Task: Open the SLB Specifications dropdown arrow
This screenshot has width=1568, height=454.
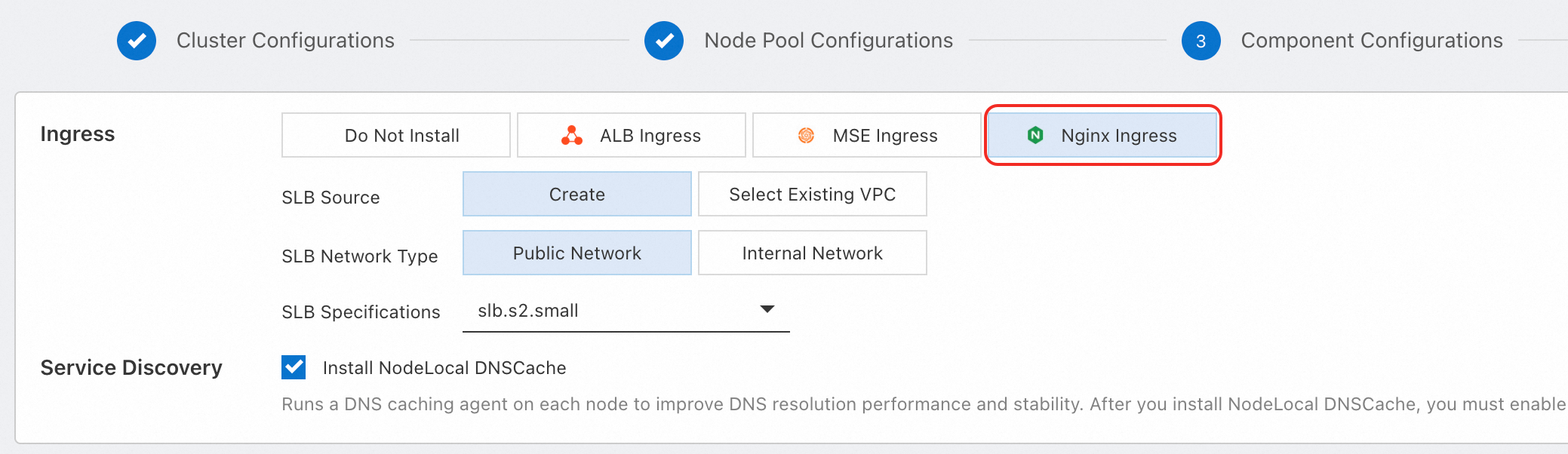Action: click(767, 309)
